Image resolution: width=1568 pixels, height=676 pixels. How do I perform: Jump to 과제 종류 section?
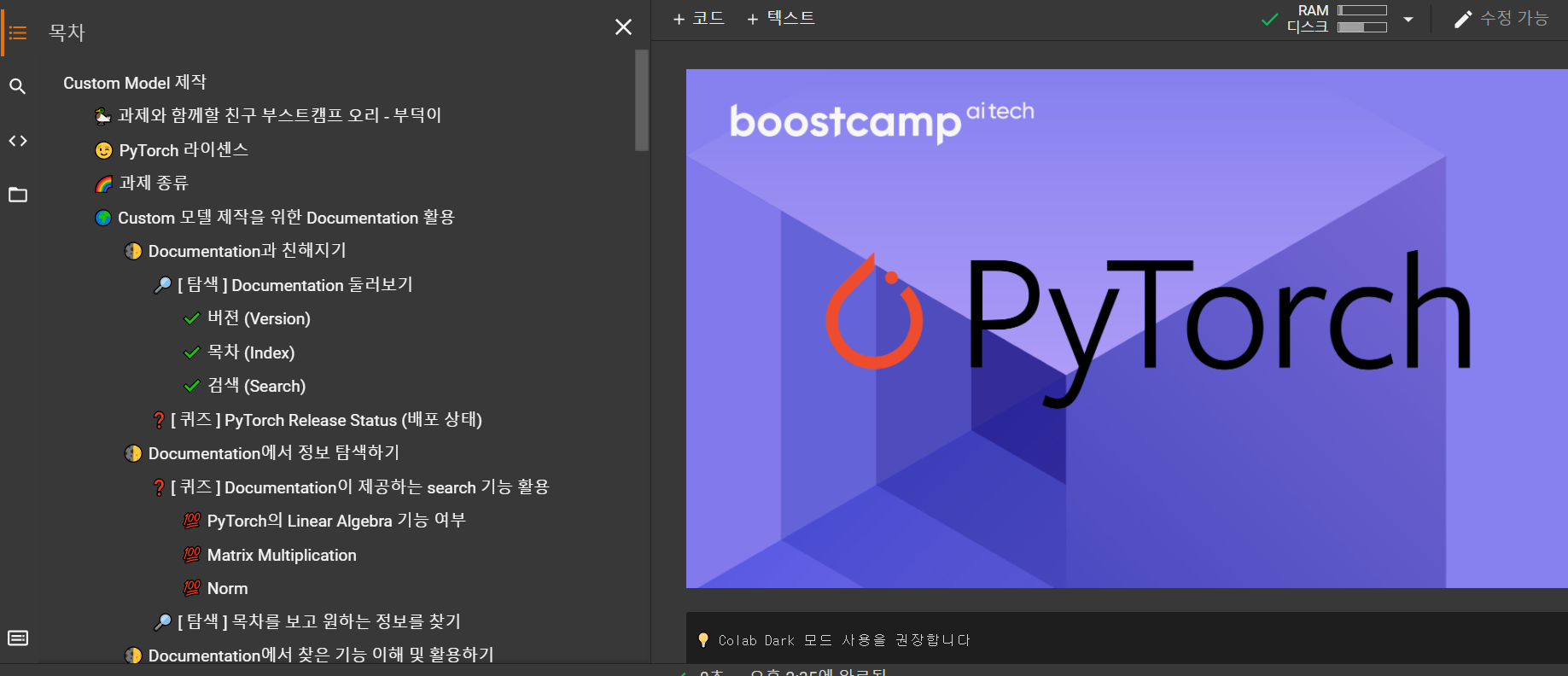(141, 184)
